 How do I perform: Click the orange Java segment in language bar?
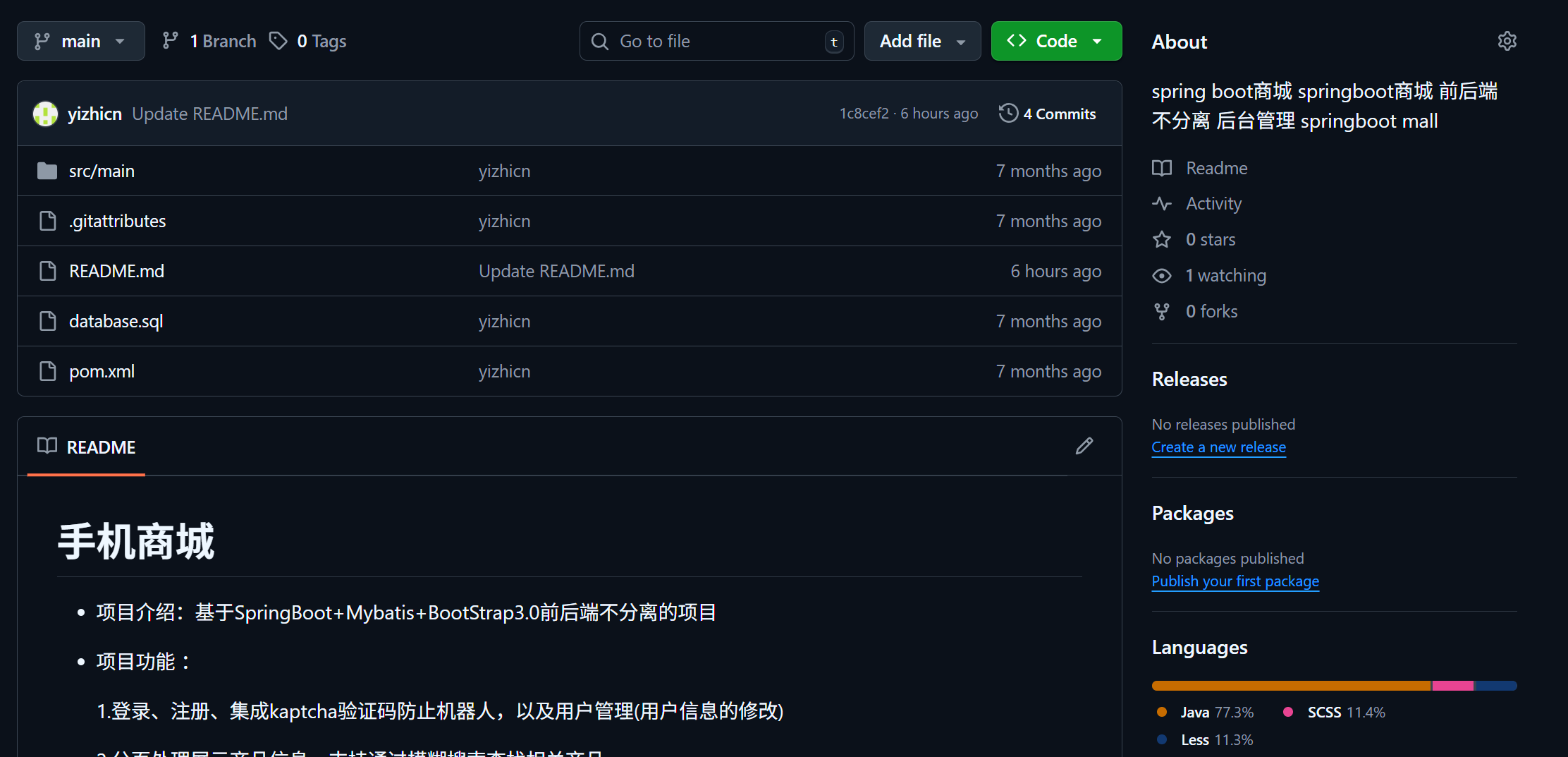[1290, 686]
